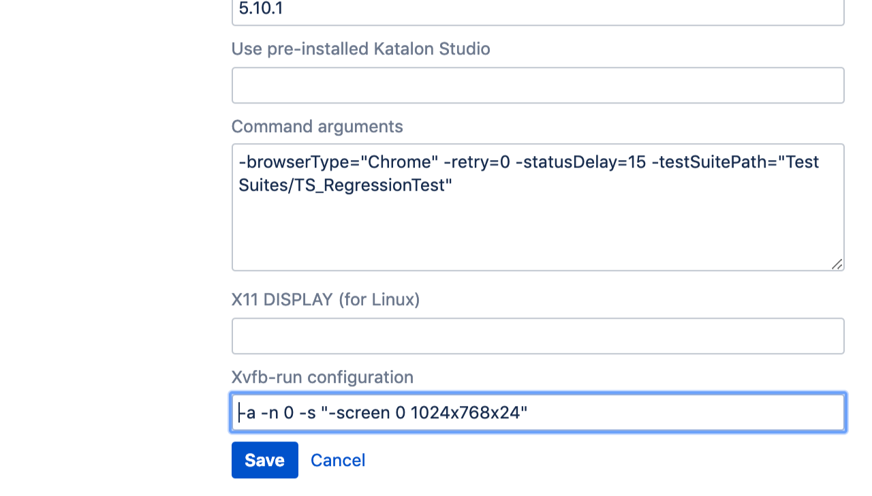Click the "Use pre-installed Katalon Studio" label

coord(360,48)
